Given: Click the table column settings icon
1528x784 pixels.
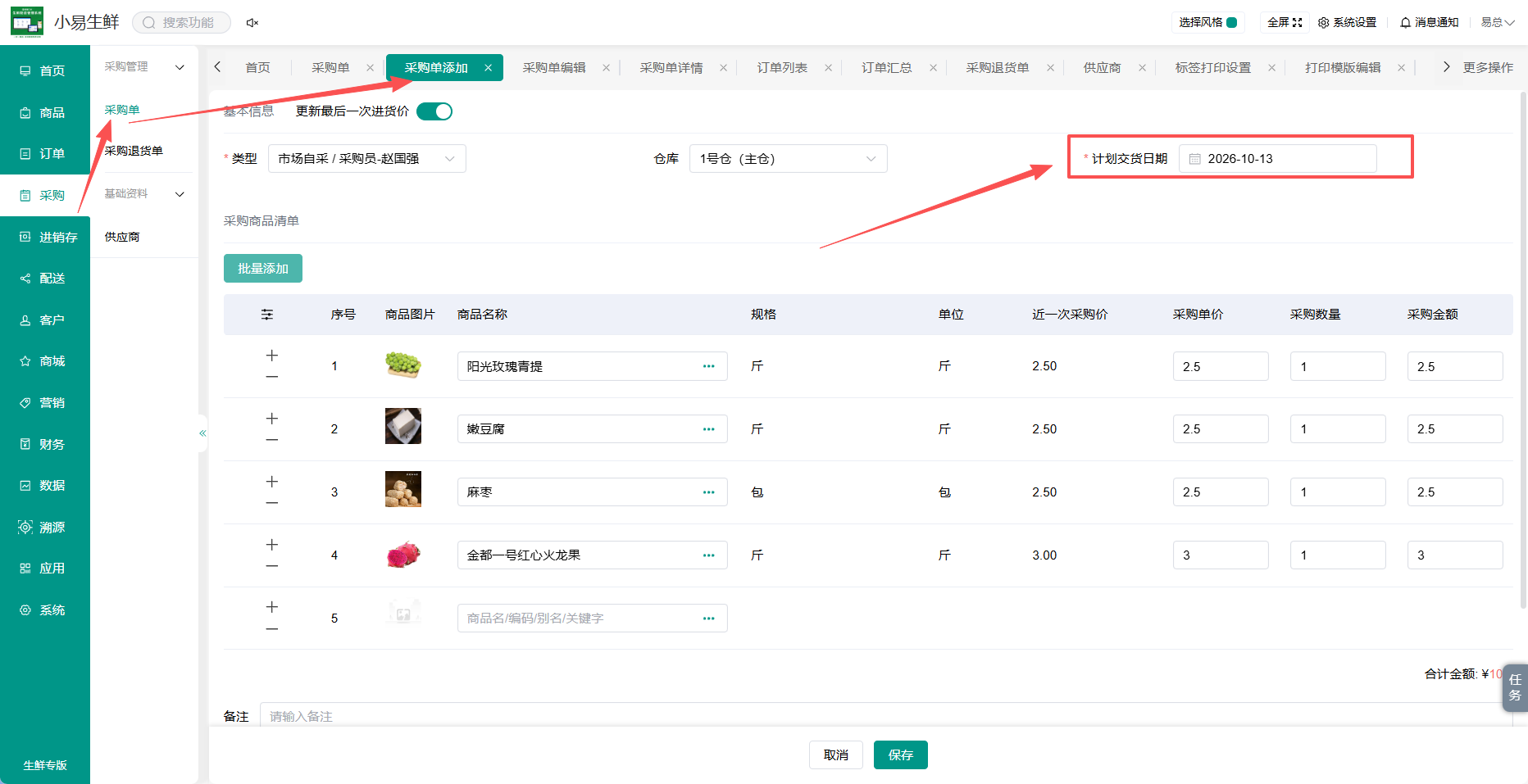Looking at the screenshot, I should 267,315.
